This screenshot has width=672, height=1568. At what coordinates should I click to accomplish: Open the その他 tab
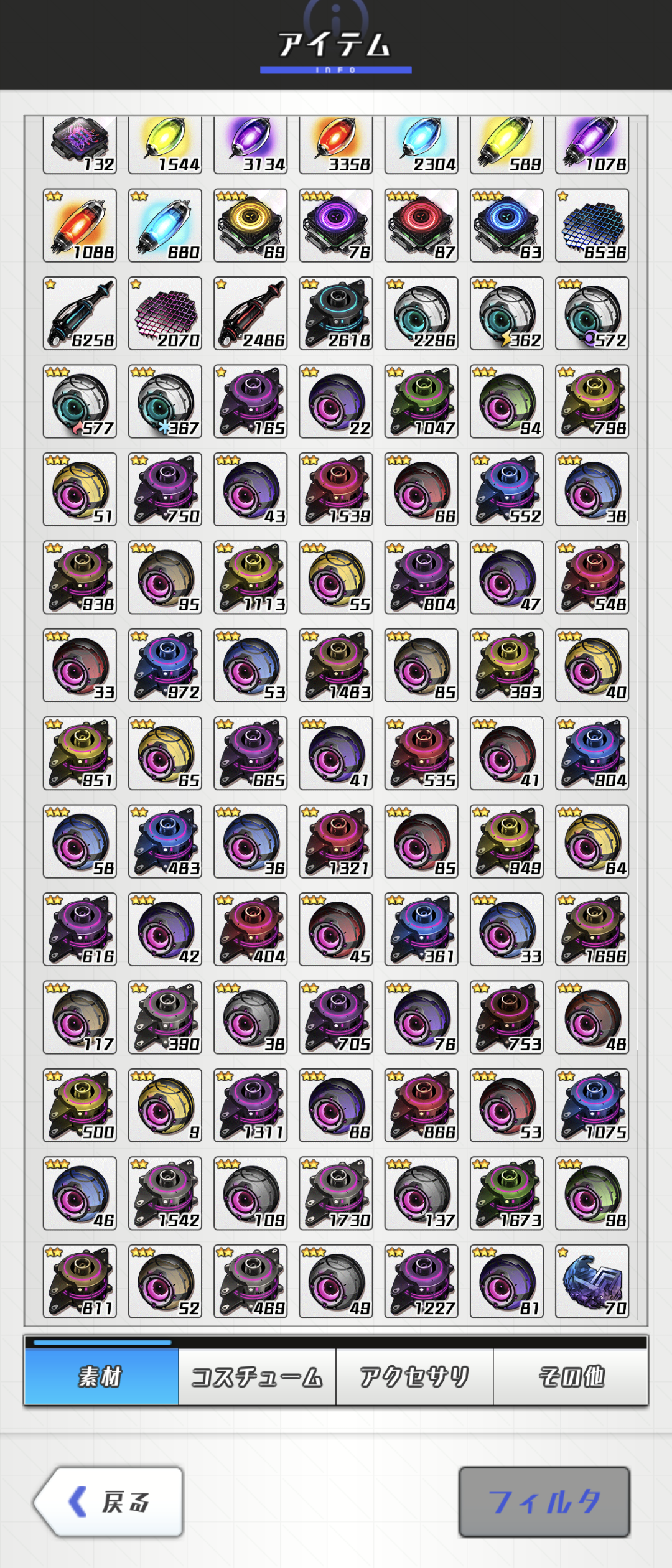click(571, 1376)
